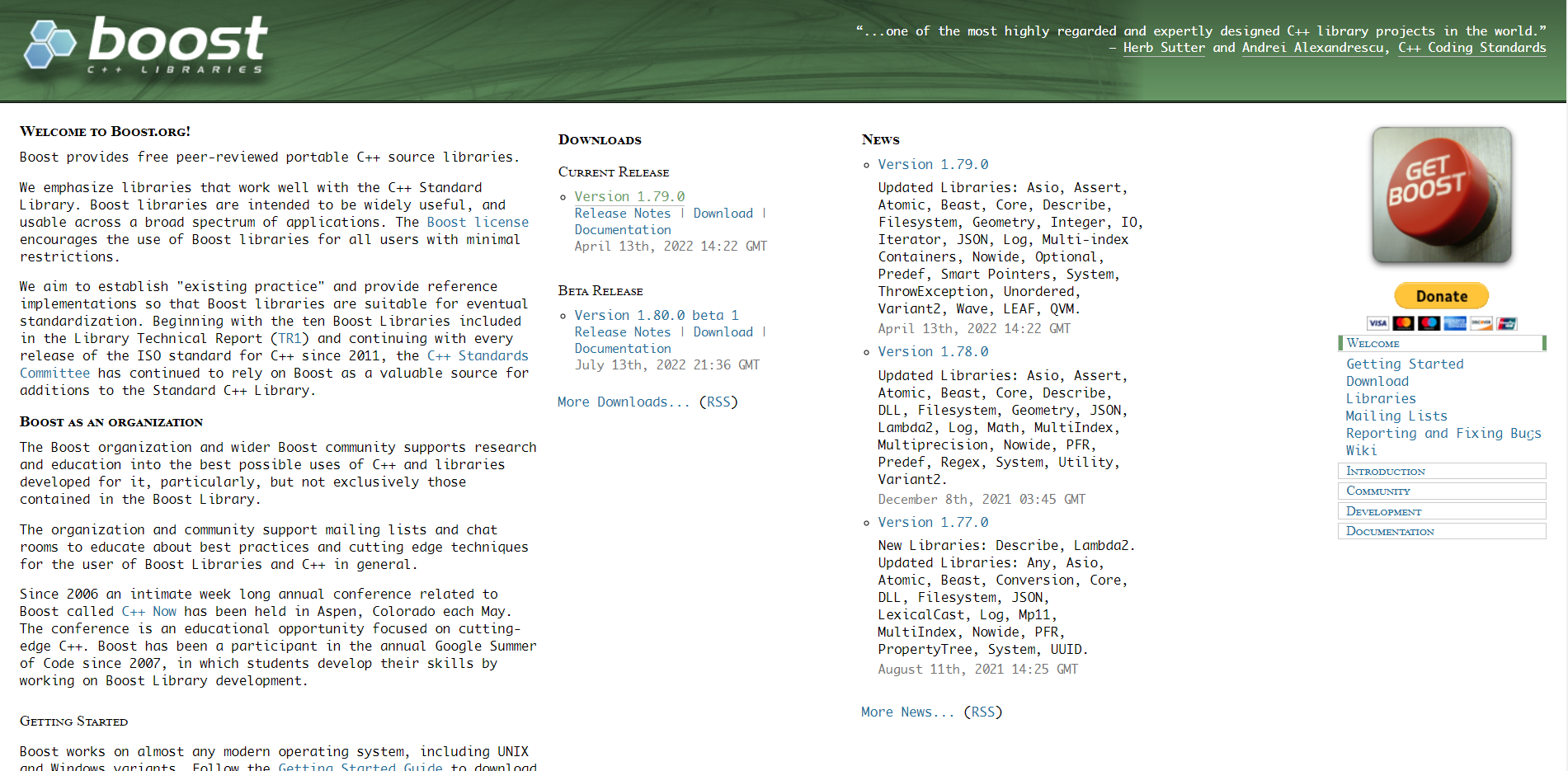Open the C++ Coding Standards link
The width and height of the screenshot is (1568, 771).
pyautogui.click(x=1472, y=48)
